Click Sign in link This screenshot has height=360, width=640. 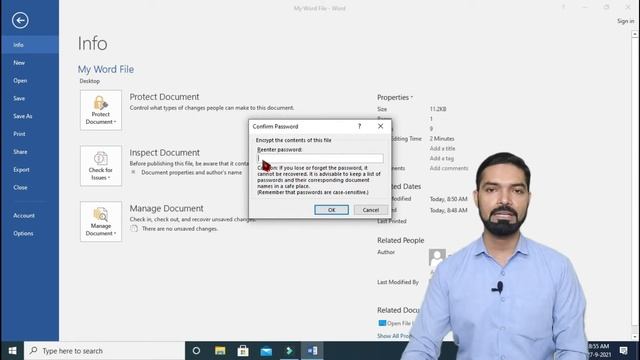click(625, 21)
